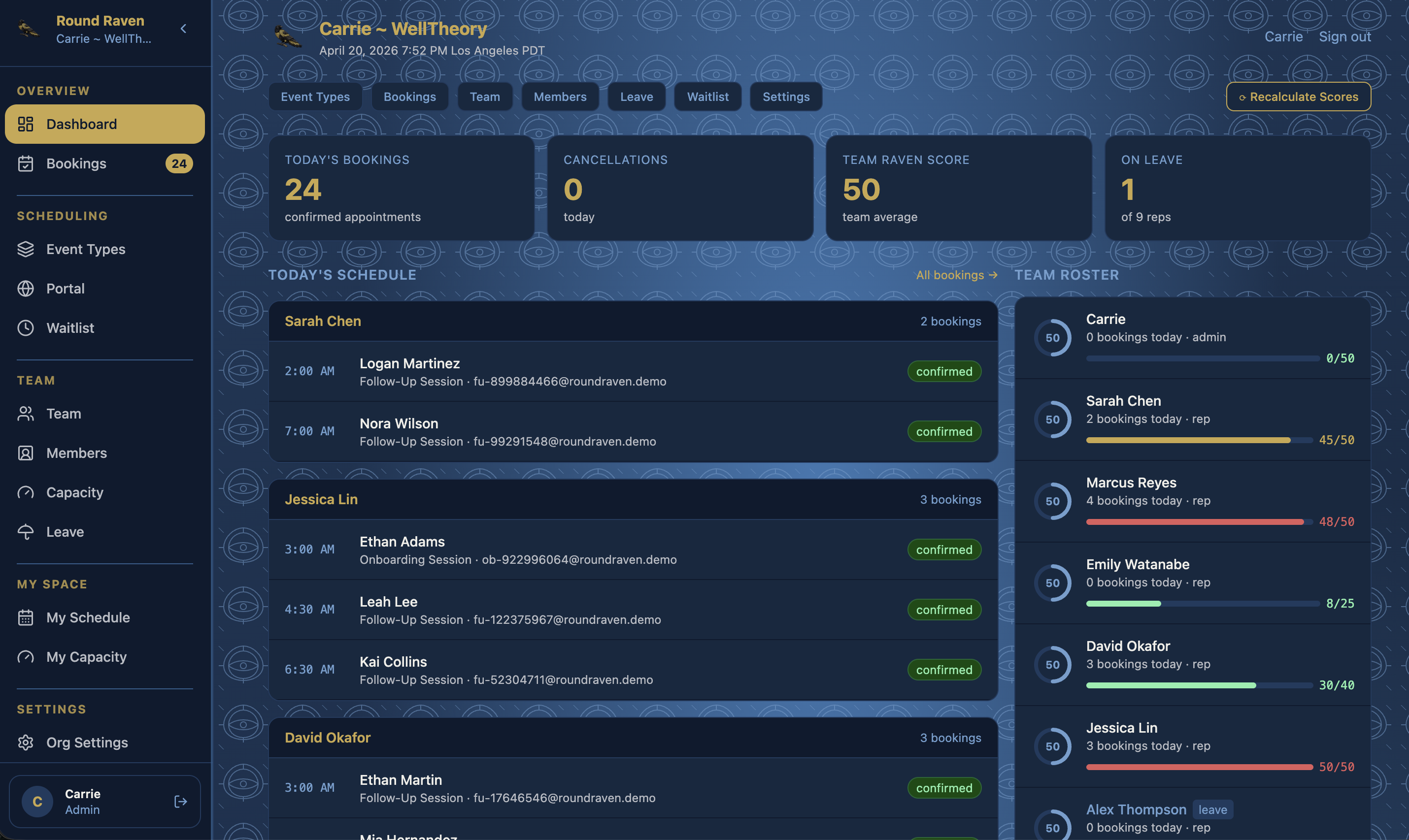Click the raven logo beside the Carrie ~ WellTheory title

click(288, 37)
